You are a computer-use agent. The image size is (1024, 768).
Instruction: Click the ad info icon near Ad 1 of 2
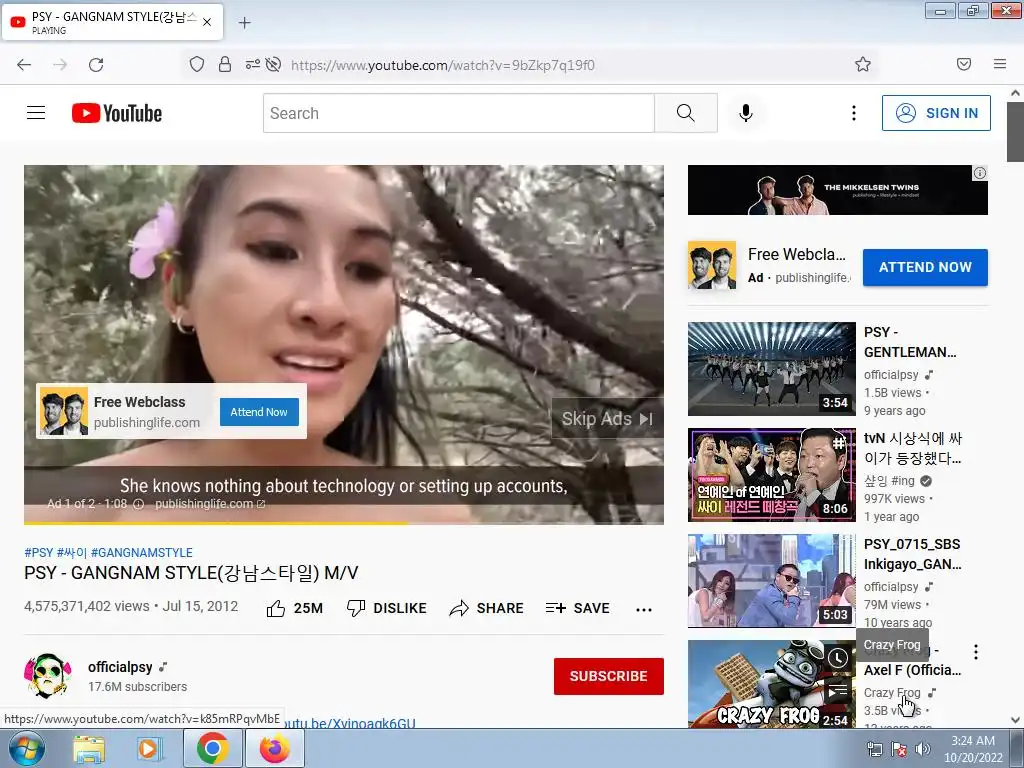[x=138, y=504]
